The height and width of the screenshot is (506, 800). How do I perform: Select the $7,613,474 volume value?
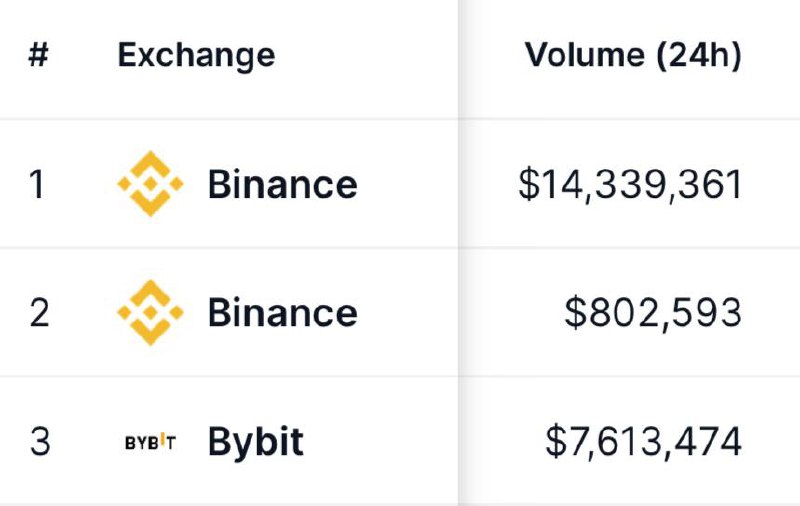coord(643,441)
